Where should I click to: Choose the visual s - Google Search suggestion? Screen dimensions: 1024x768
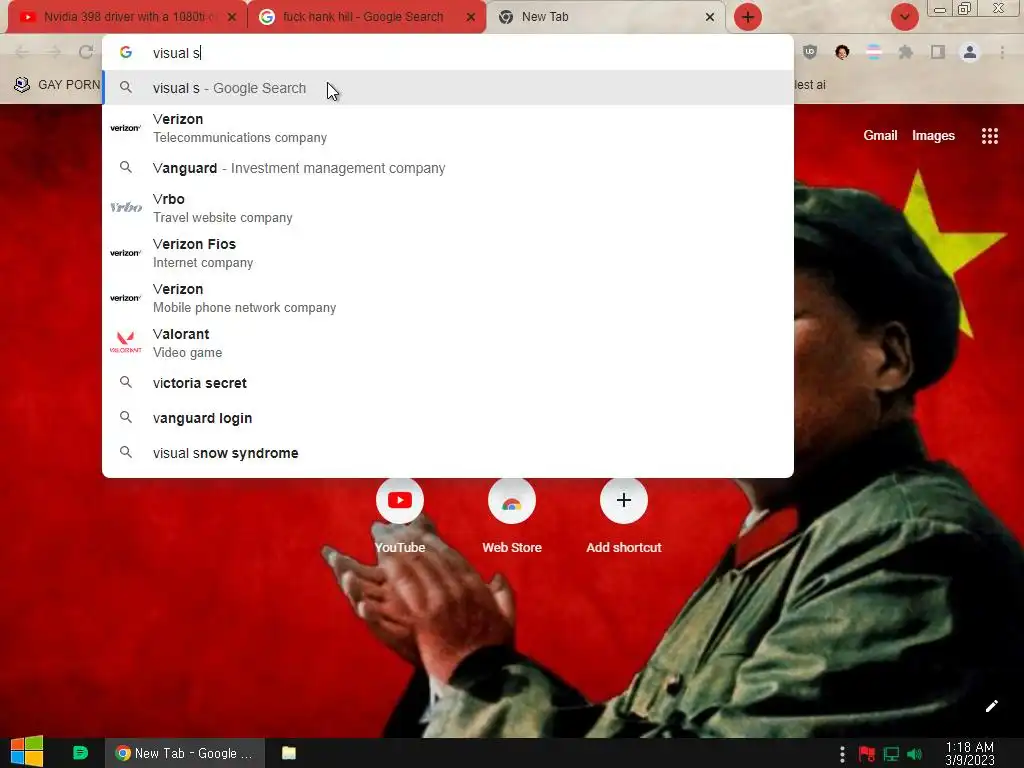(x=448, y=88)
